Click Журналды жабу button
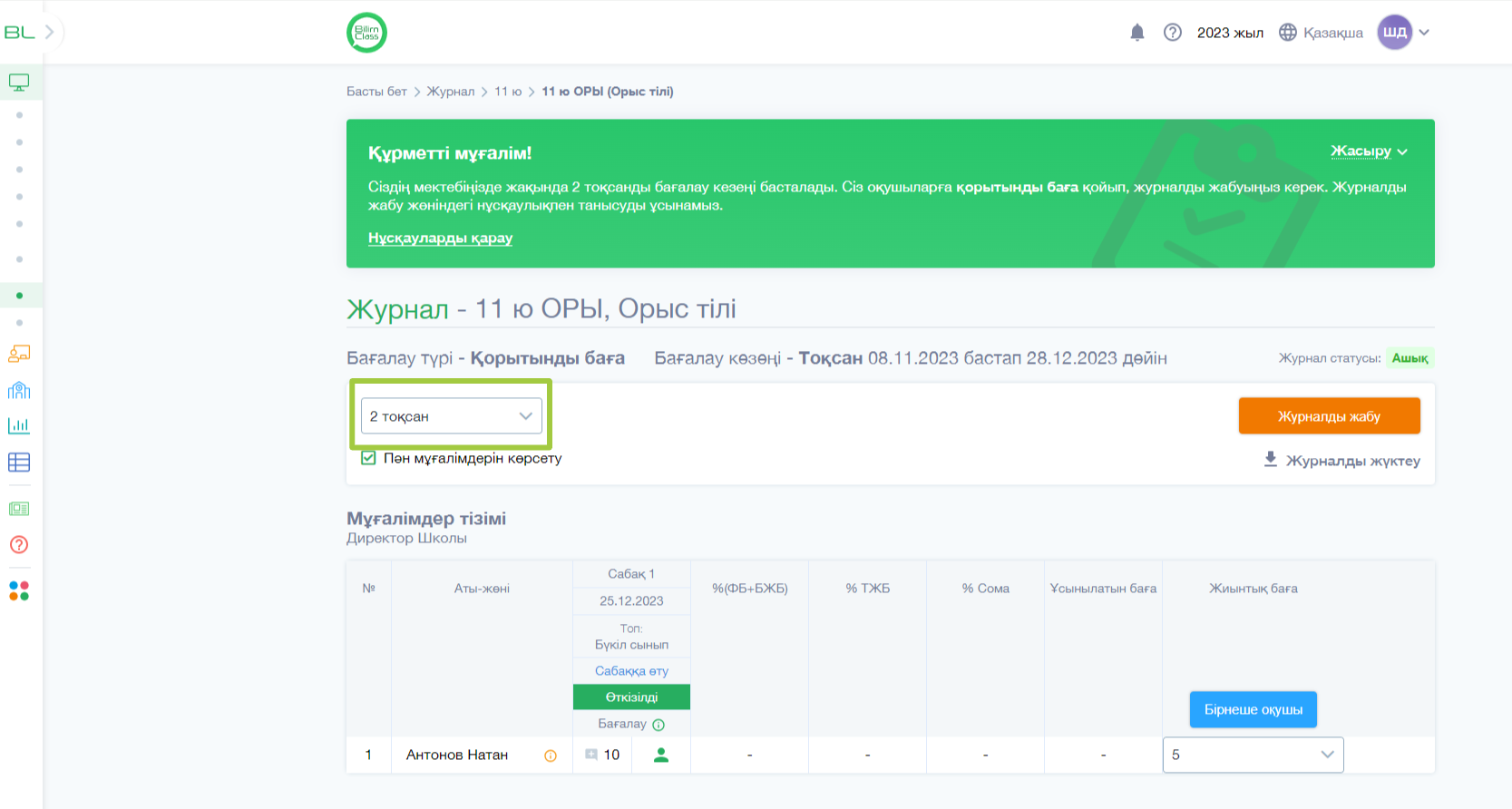Viewport: 1512px width, 809px height. point(1330,416)
